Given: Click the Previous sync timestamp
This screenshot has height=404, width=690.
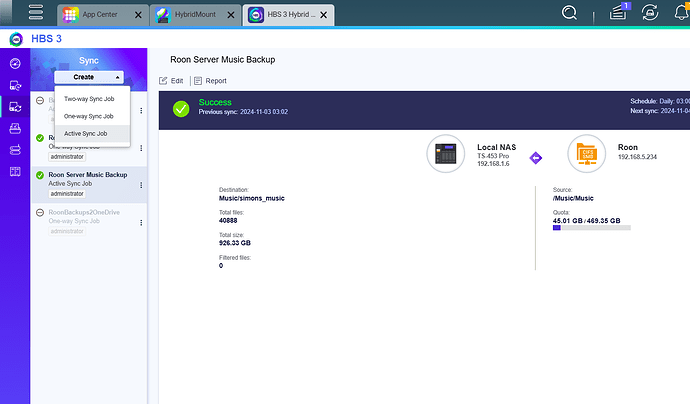Looking at the screenshot, I should [x=243, y=112].
